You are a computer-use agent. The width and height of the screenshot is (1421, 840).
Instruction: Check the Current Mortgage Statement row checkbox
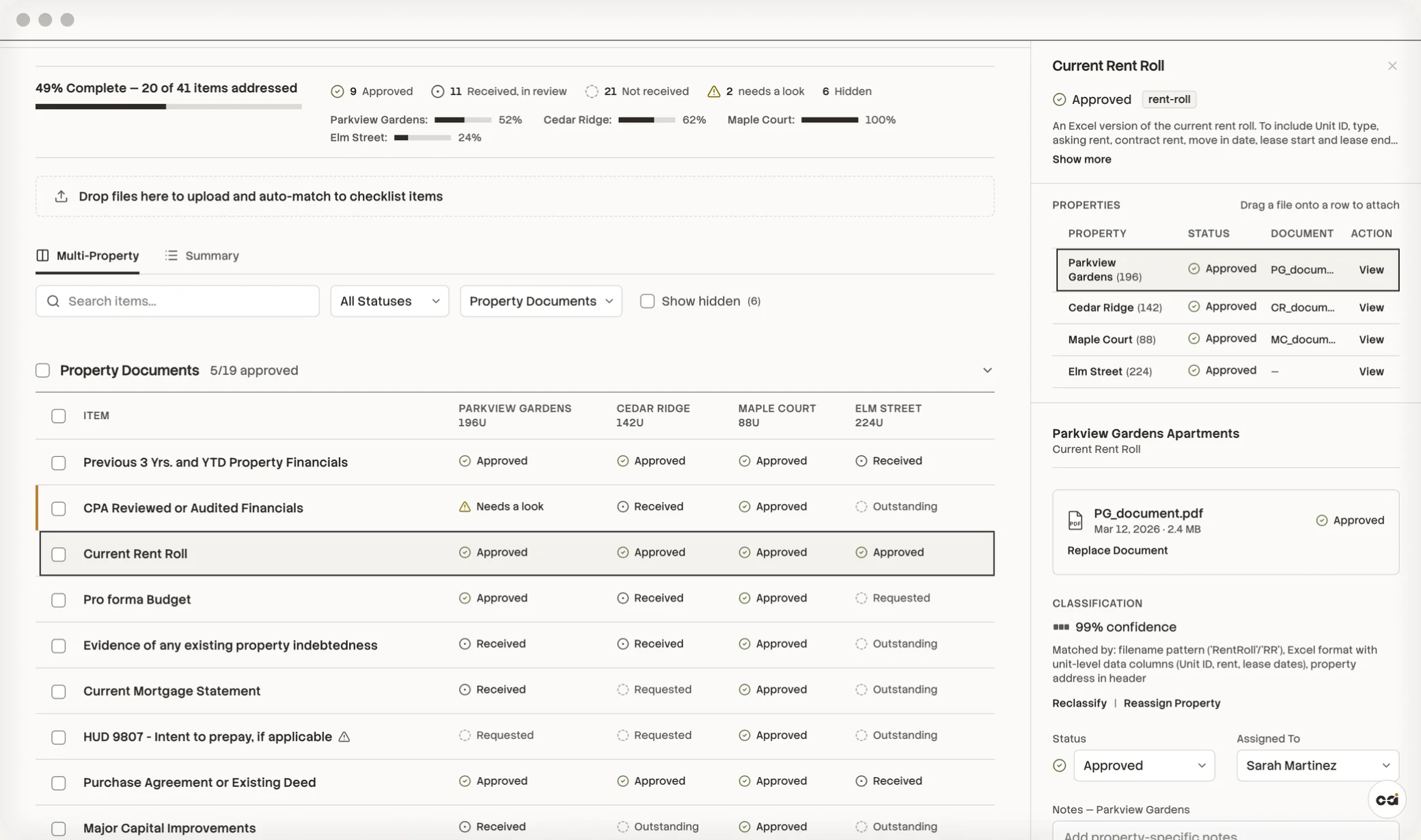coord(59,692)
